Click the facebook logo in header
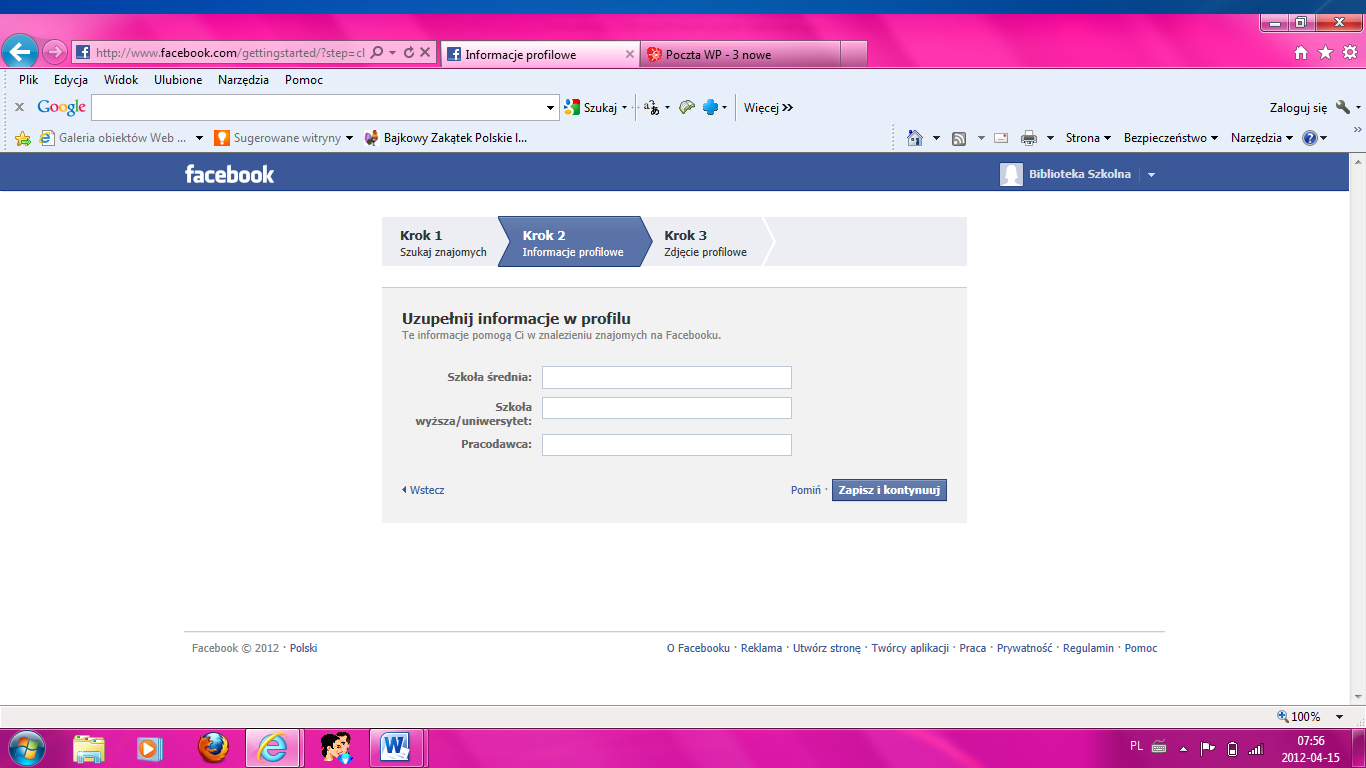The image size is (1366, 768). pyautogui.click(x=229, y=174)
